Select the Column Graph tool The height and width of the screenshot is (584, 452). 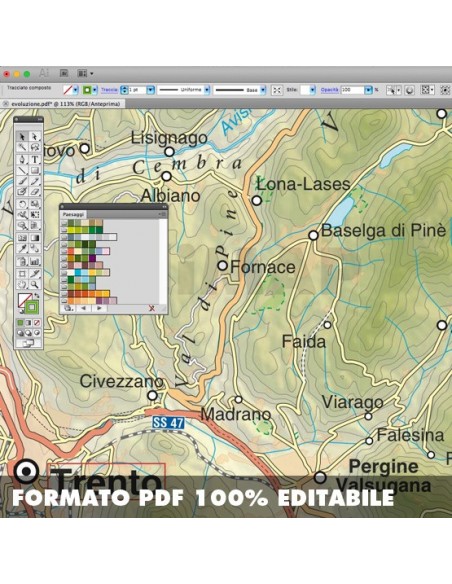click(35, 261)
